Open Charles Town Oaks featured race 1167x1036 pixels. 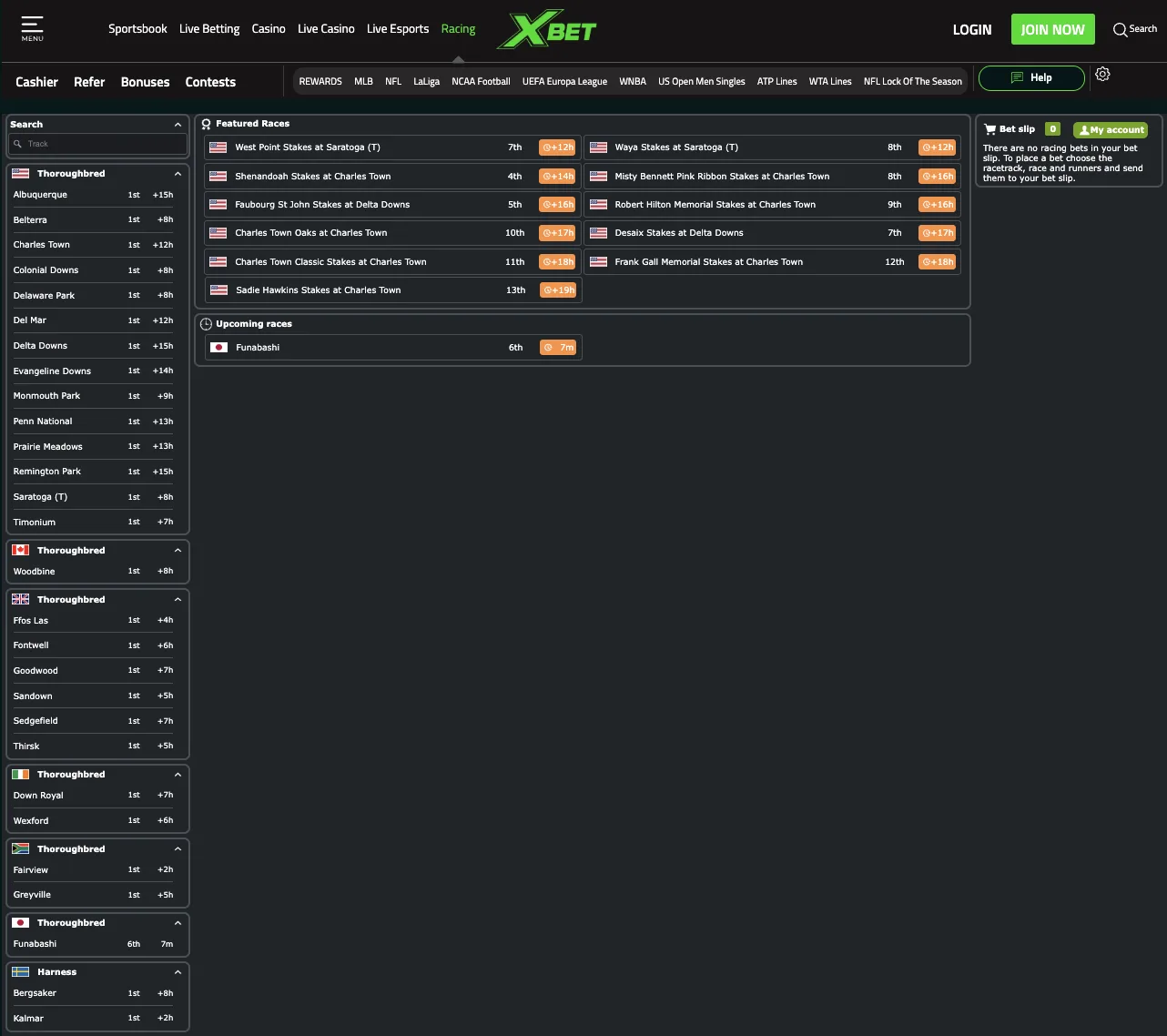click(392, 233)
